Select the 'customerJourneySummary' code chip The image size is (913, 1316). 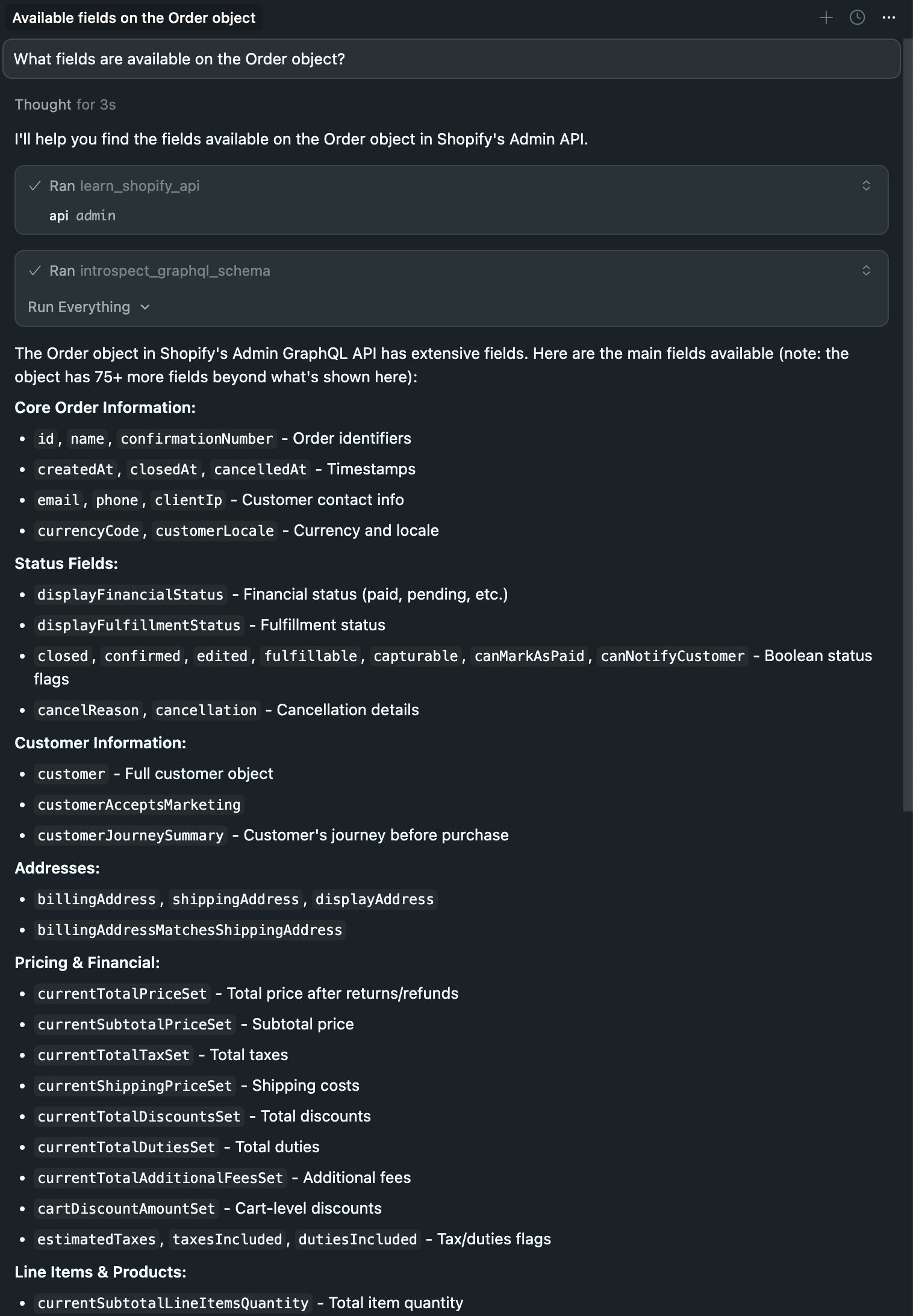[129, 835]
